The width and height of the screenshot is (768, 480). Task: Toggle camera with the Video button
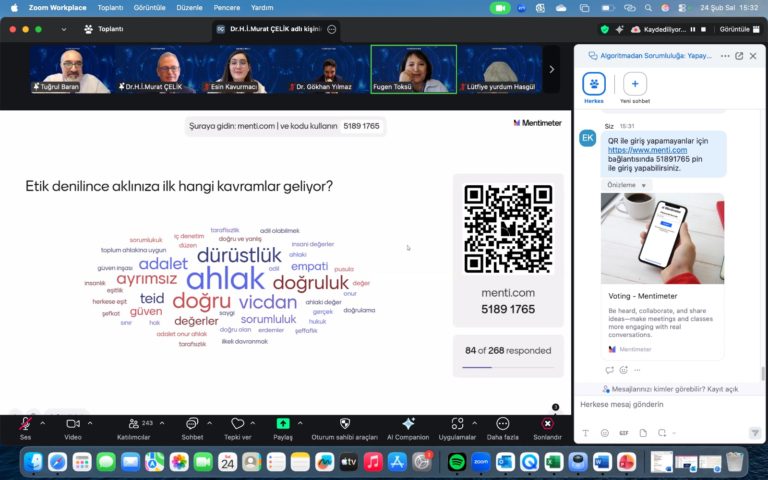[72, 424]
